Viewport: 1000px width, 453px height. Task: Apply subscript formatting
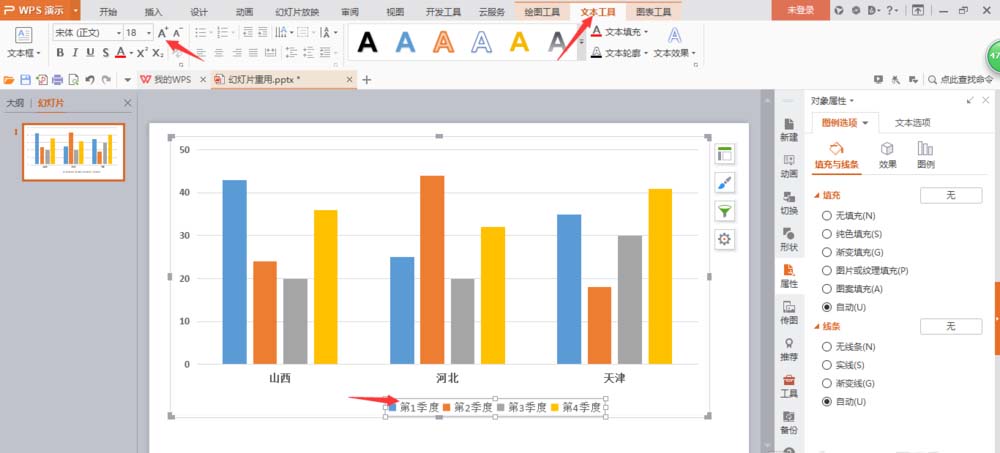click(x=158, y=53)
